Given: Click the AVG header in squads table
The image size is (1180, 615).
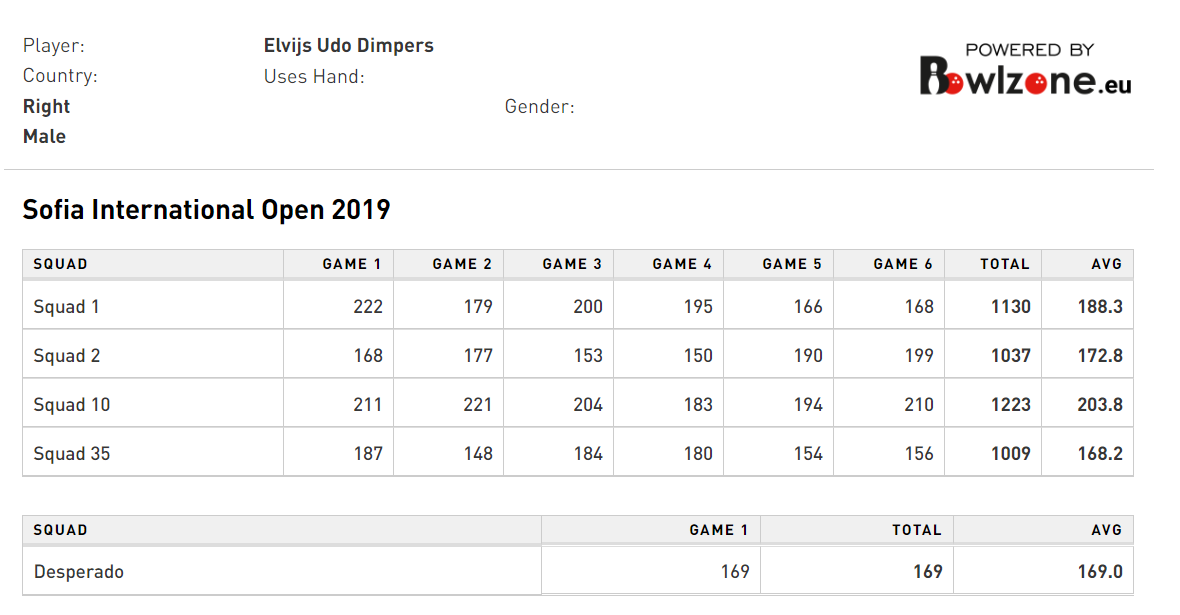Looking at the screenshot, I should click(x=1107, y=264).
